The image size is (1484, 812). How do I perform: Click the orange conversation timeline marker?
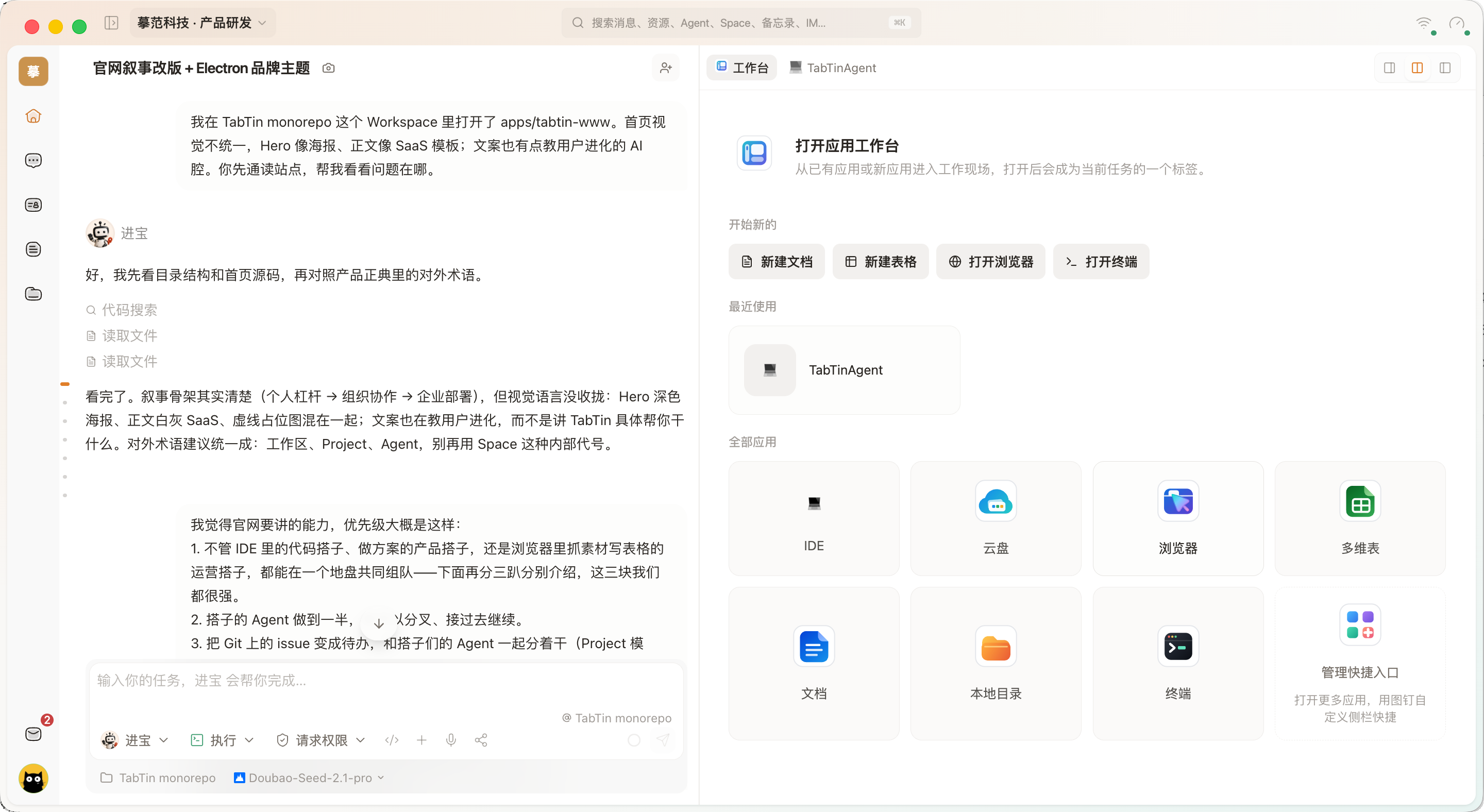click(x=65, y=383)
